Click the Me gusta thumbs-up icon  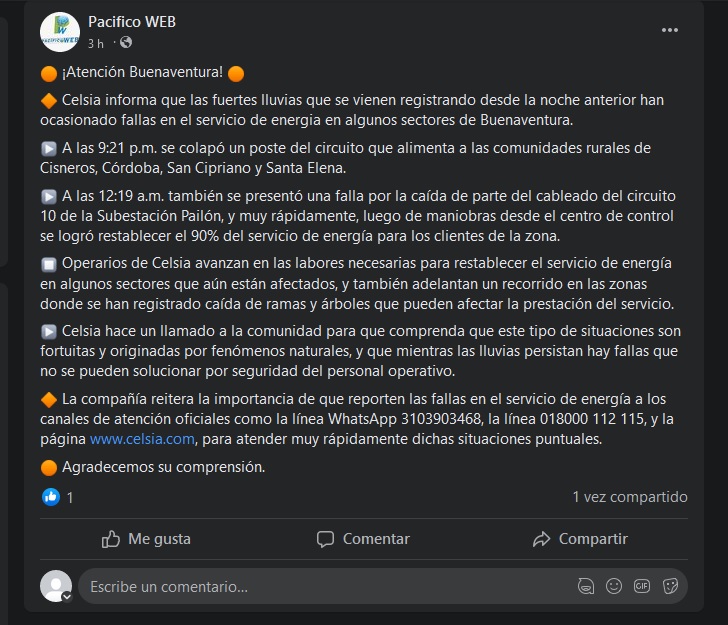[111, 539]
